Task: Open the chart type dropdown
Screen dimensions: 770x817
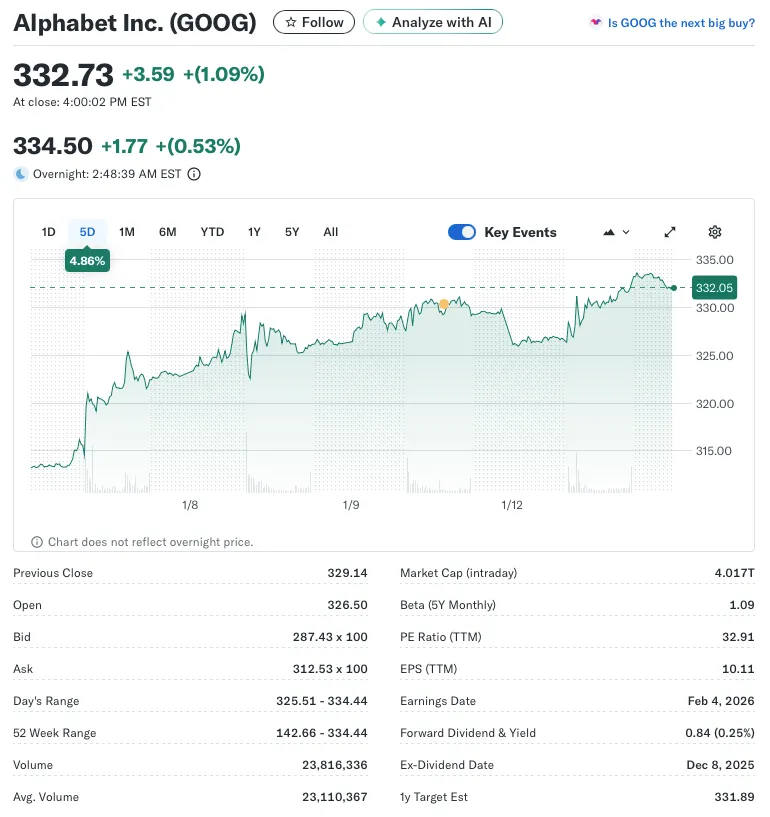Action: (616, 232)
